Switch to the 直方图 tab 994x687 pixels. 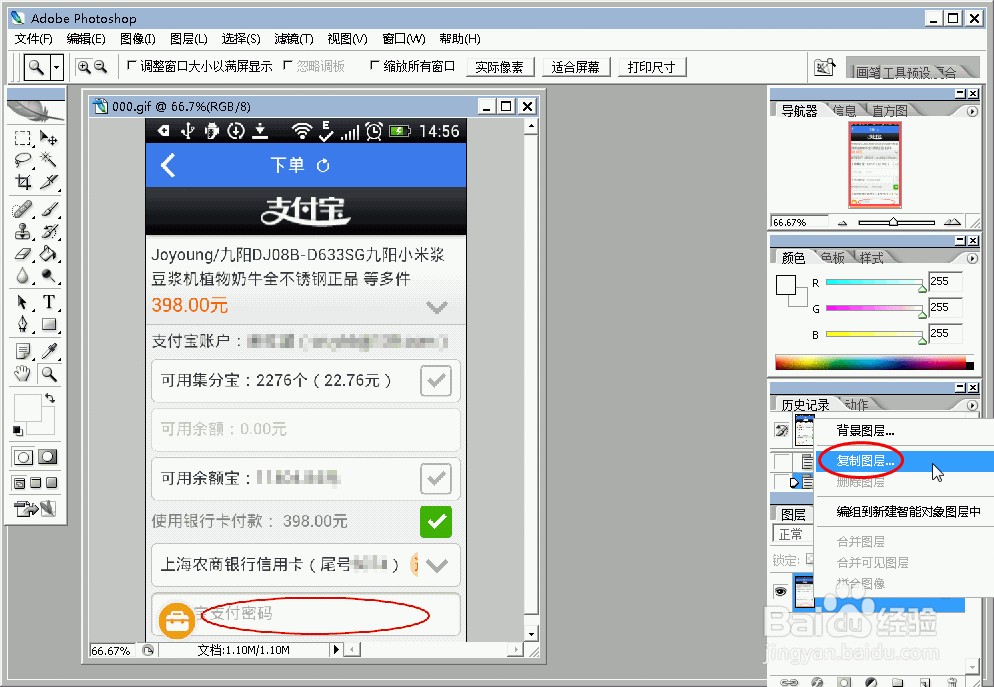(x=889, y=111)
